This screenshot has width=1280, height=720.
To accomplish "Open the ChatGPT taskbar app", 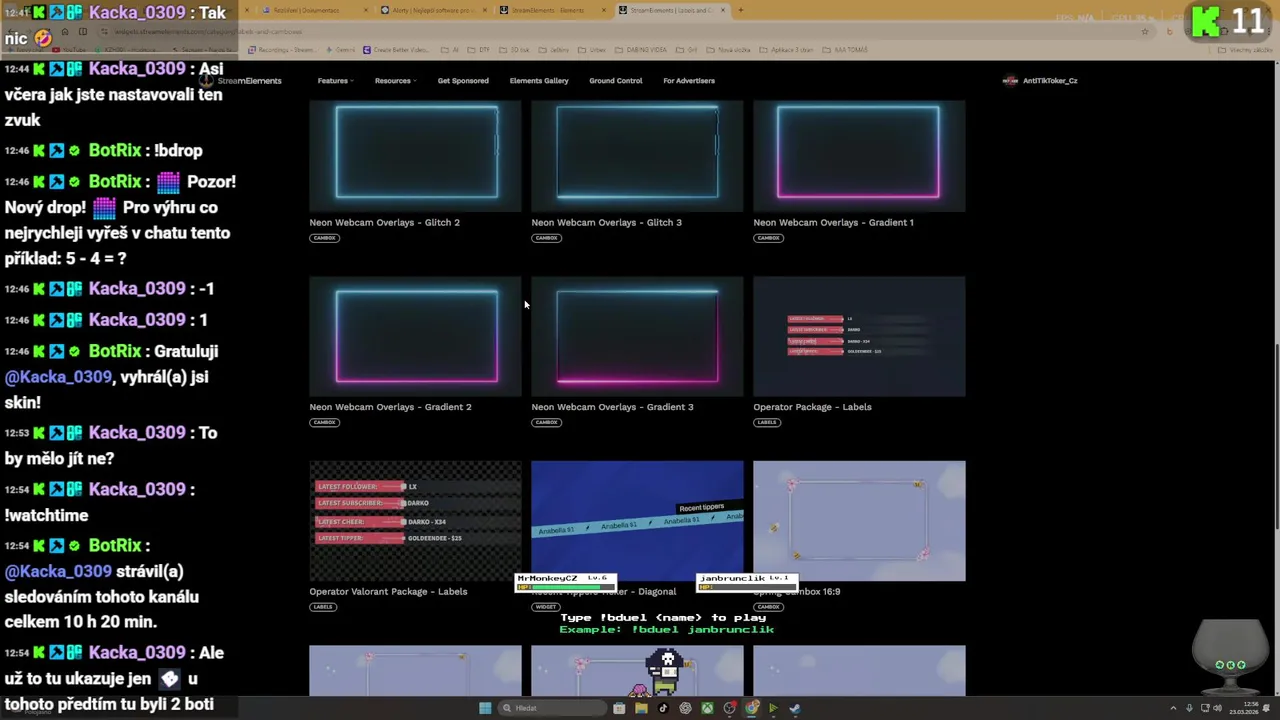I will (685, 708).
